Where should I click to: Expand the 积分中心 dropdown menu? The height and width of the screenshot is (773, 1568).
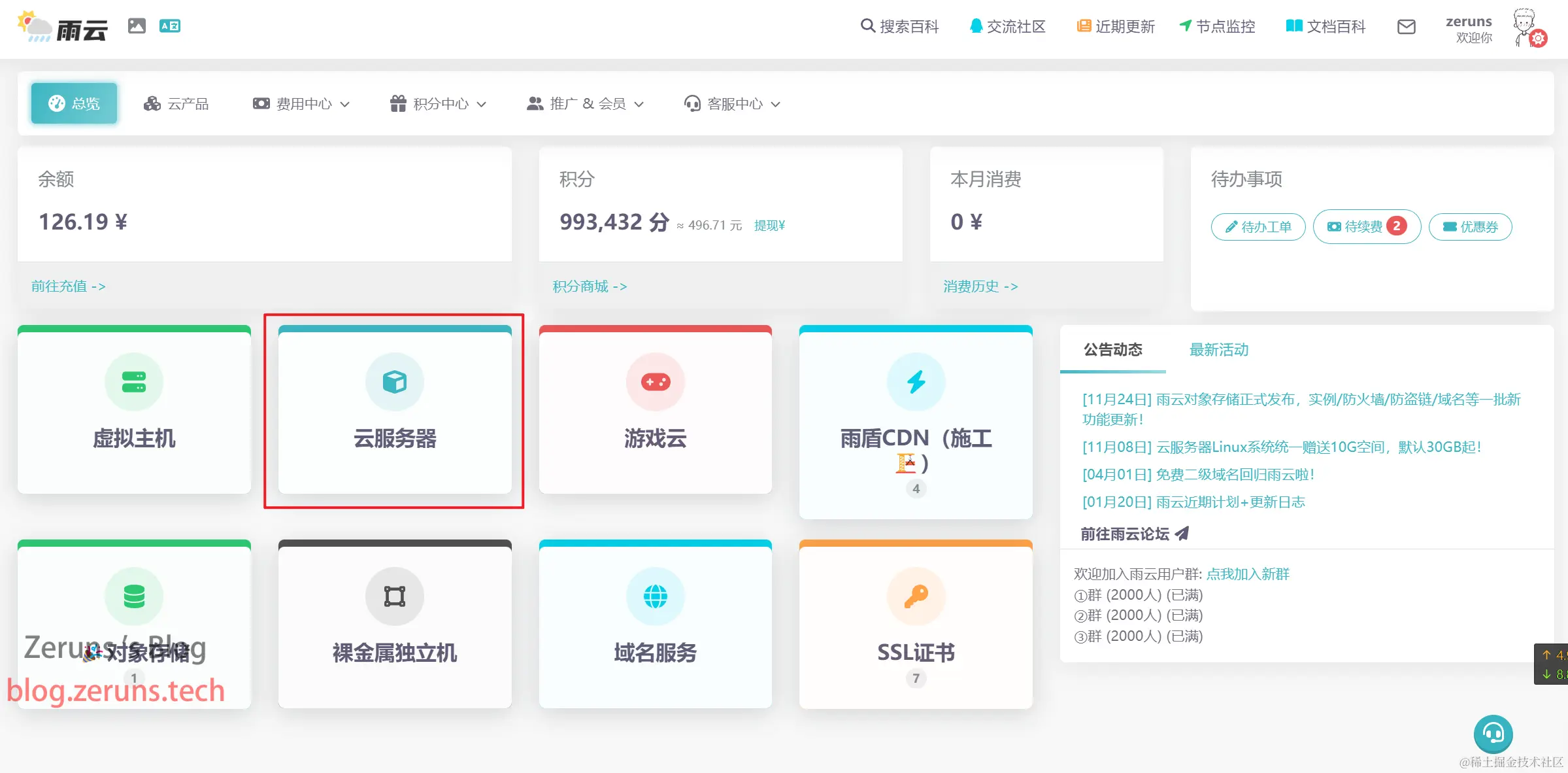(x=439, y=104)
